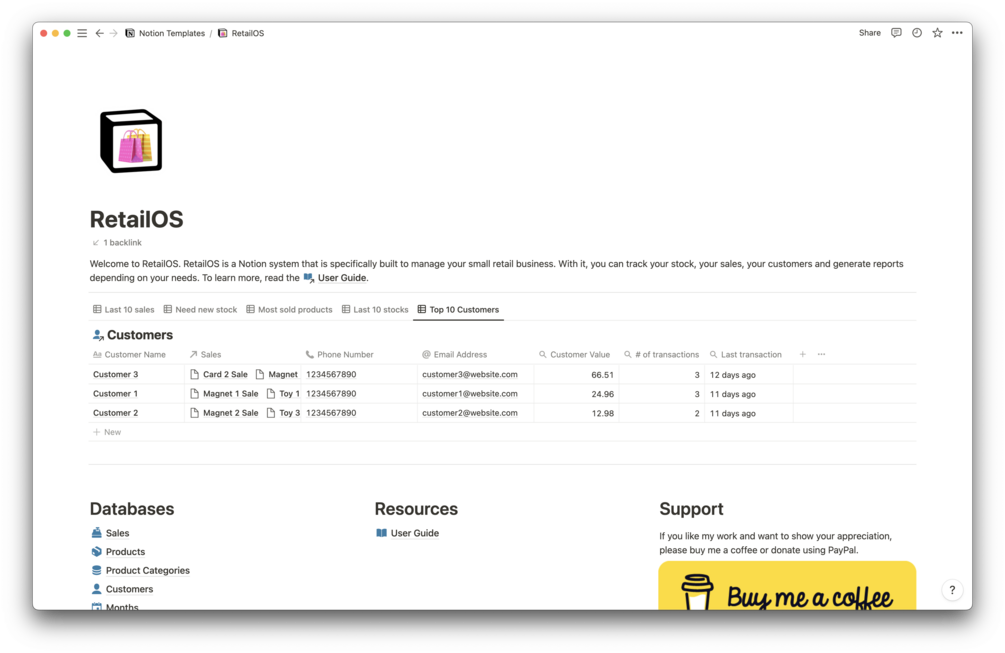
Task: Open User Guide under Resources
Action: (408, 533)
